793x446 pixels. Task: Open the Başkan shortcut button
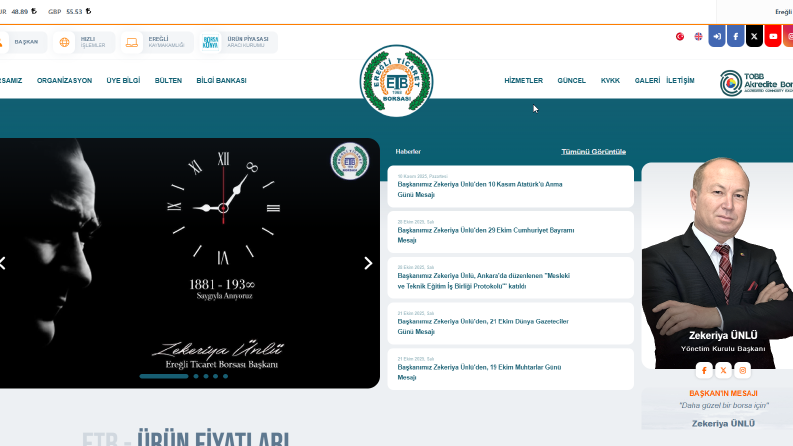[x=22, y=42]
